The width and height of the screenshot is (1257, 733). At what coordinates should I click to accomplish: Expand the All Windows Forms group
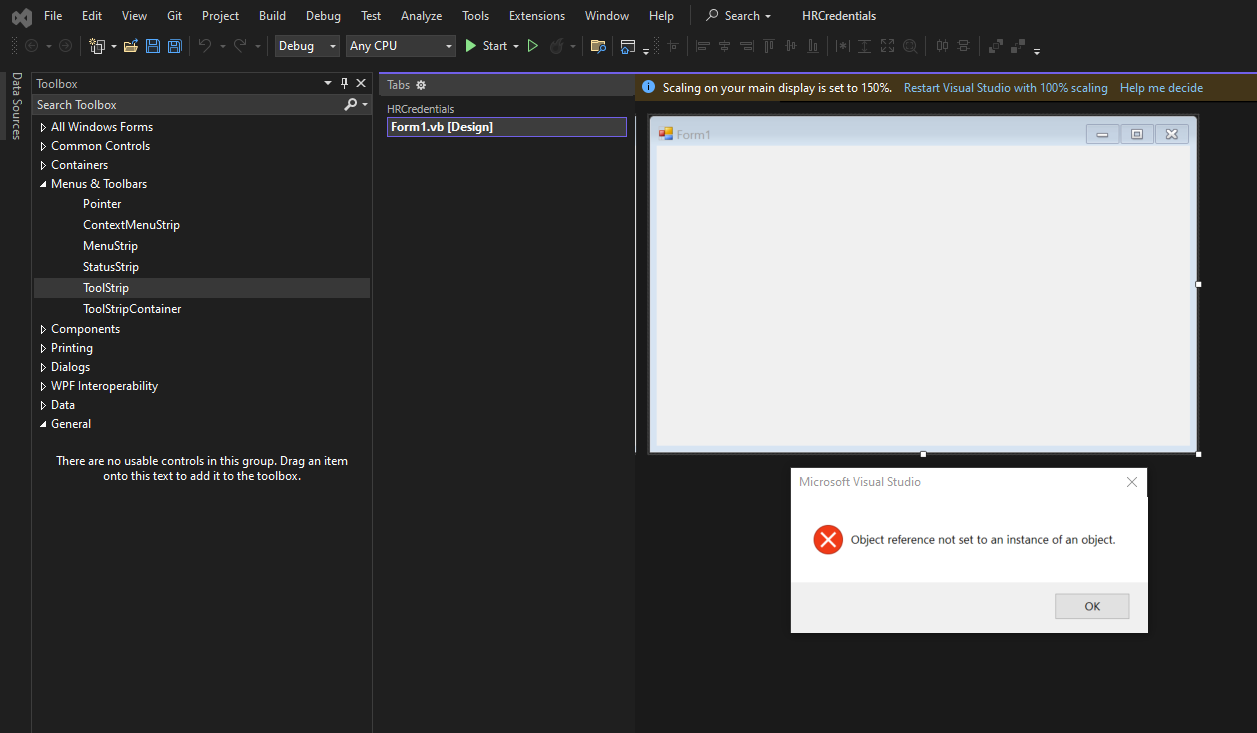43,127
